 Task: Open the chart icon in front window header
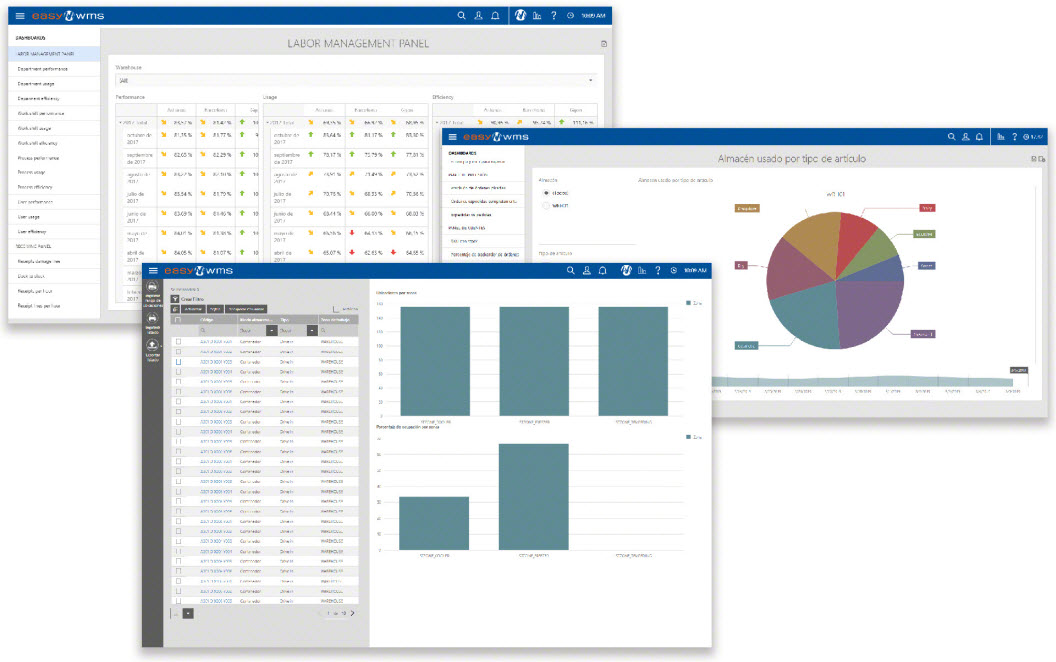tap(641, 270)
